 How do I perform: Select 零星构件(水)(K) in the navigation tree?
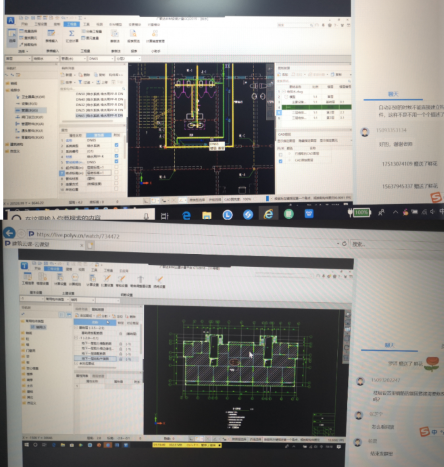pyautogui.click(x=30, y=137)
